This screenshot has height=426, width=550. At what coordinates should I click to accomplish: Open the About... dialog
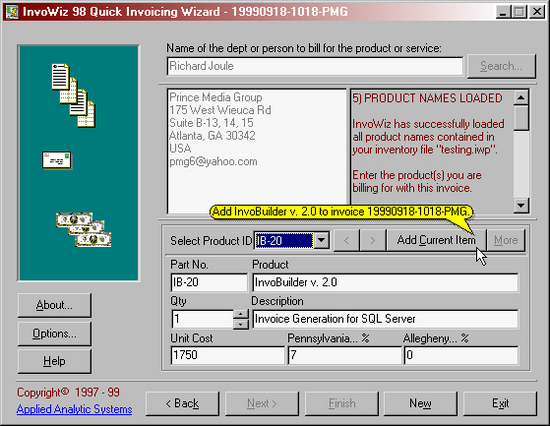pos(54,305)
